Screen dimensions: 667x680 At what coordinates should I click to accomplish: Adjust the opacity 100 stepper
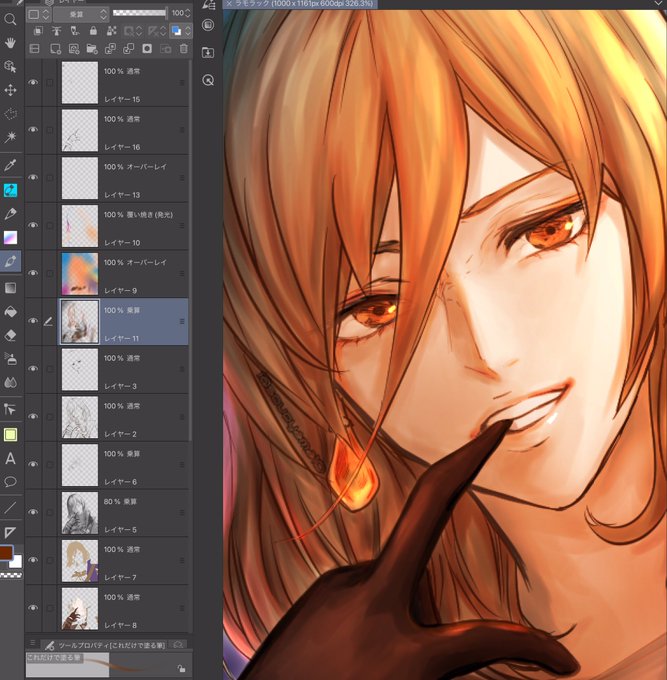[x=187, y=13]
